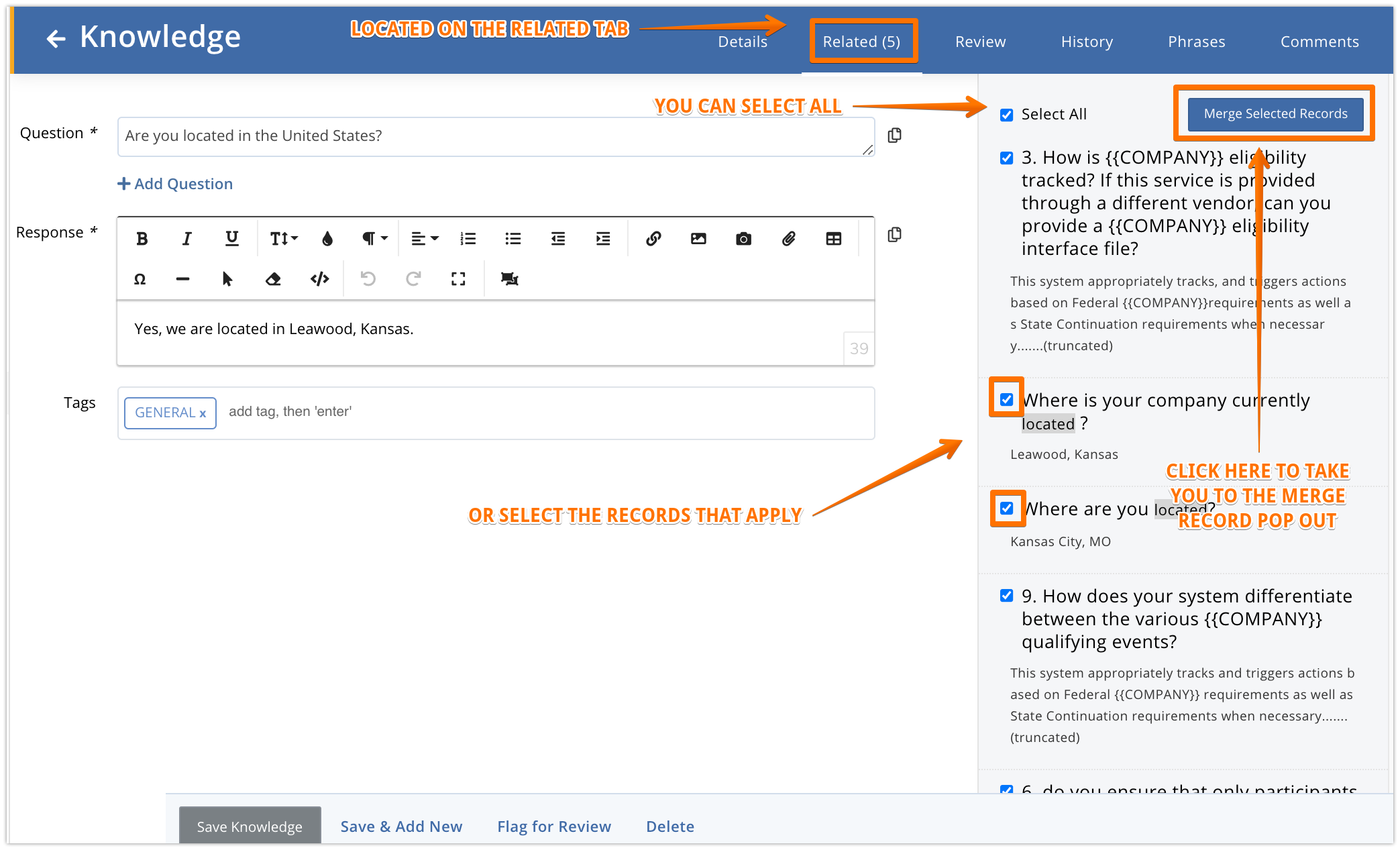Click into the Question text field
This screenshot has width=1400, height=850.
pos(496,137)
